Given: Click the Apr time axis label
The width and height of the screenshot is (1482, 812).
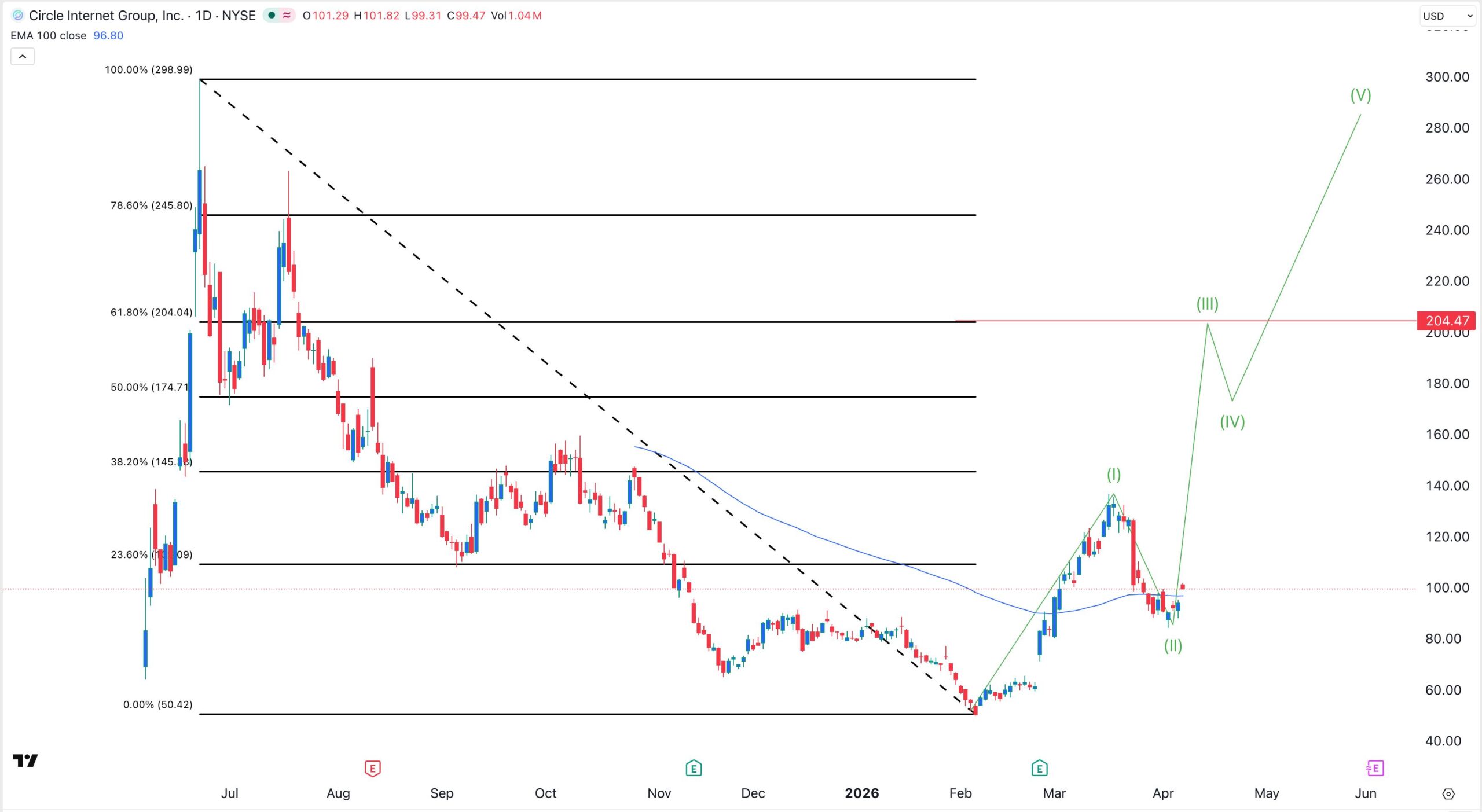Looking at the screenshot, I should tap(1163, 793).
